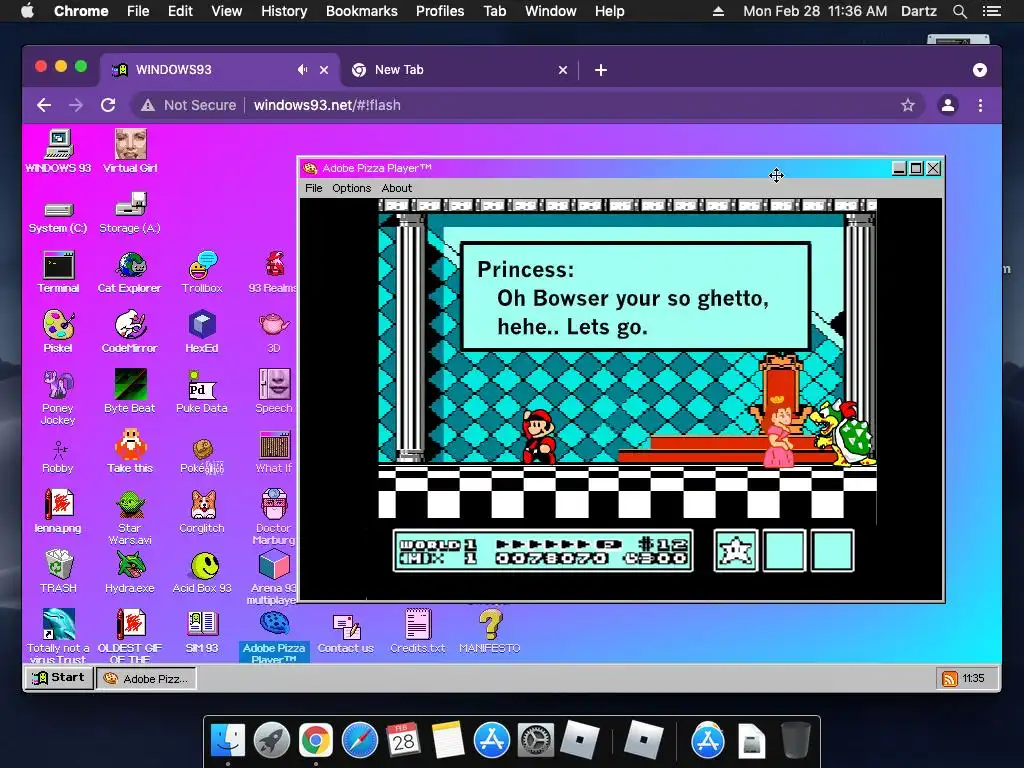Viewport: 1024px width, 768px height.
Task: Open the 3D teapot icon
Action: [x=274, y=333]
